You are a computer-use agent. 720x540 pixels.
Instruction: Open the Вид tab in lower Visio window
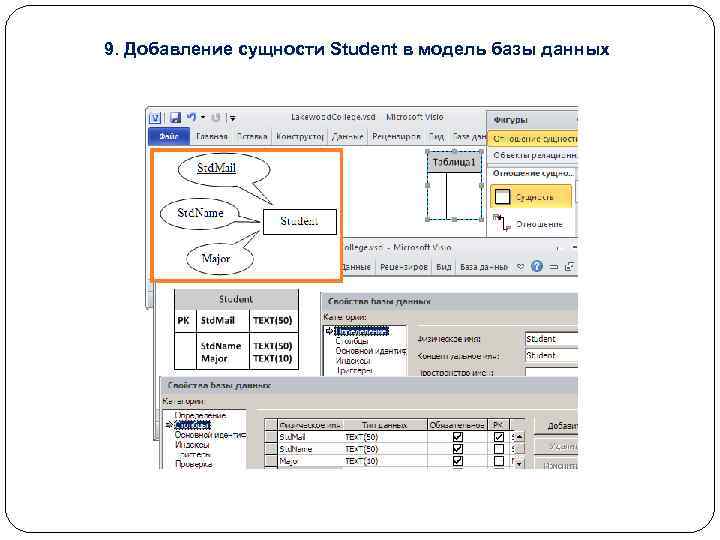tap(443, 267)
